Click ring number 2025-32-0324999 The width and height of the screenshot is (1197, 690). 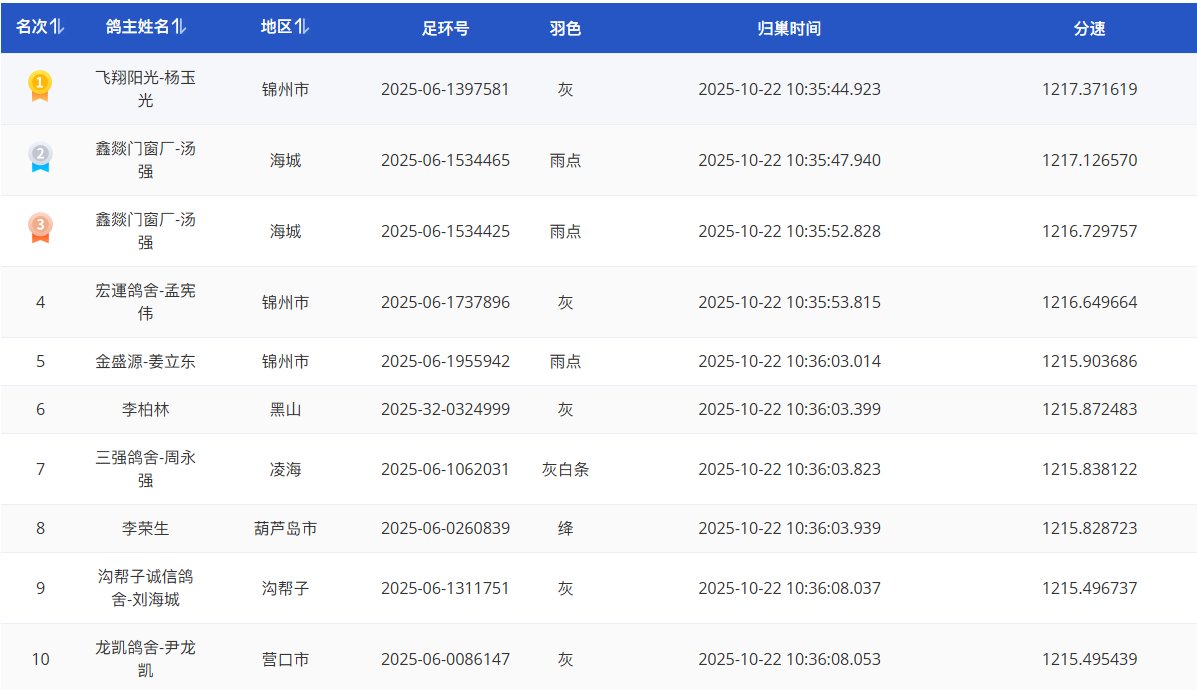(x=445, y=409)
